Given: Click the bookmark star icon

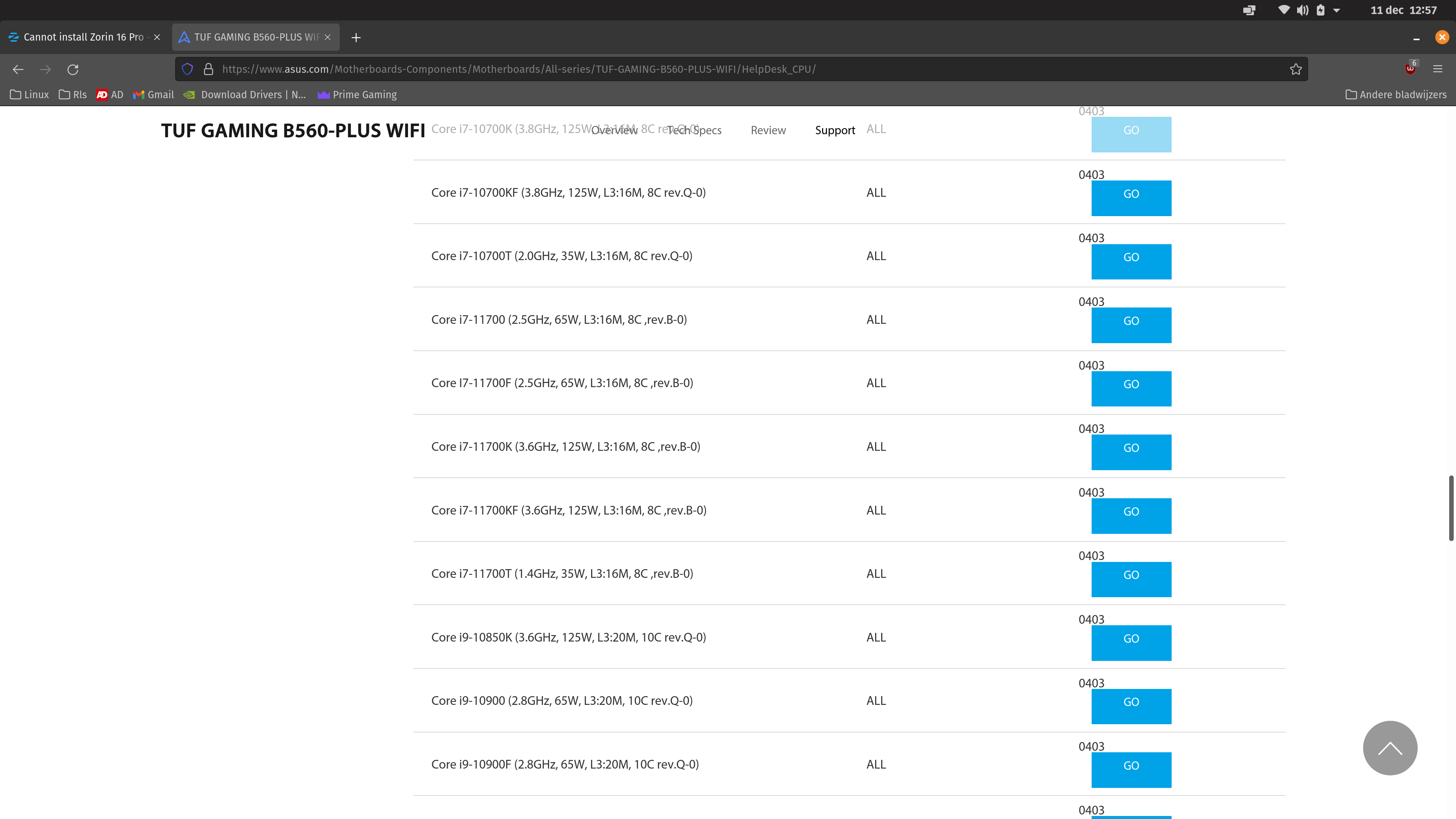Looking at the screenshot, I should (x=1296, y=69).
